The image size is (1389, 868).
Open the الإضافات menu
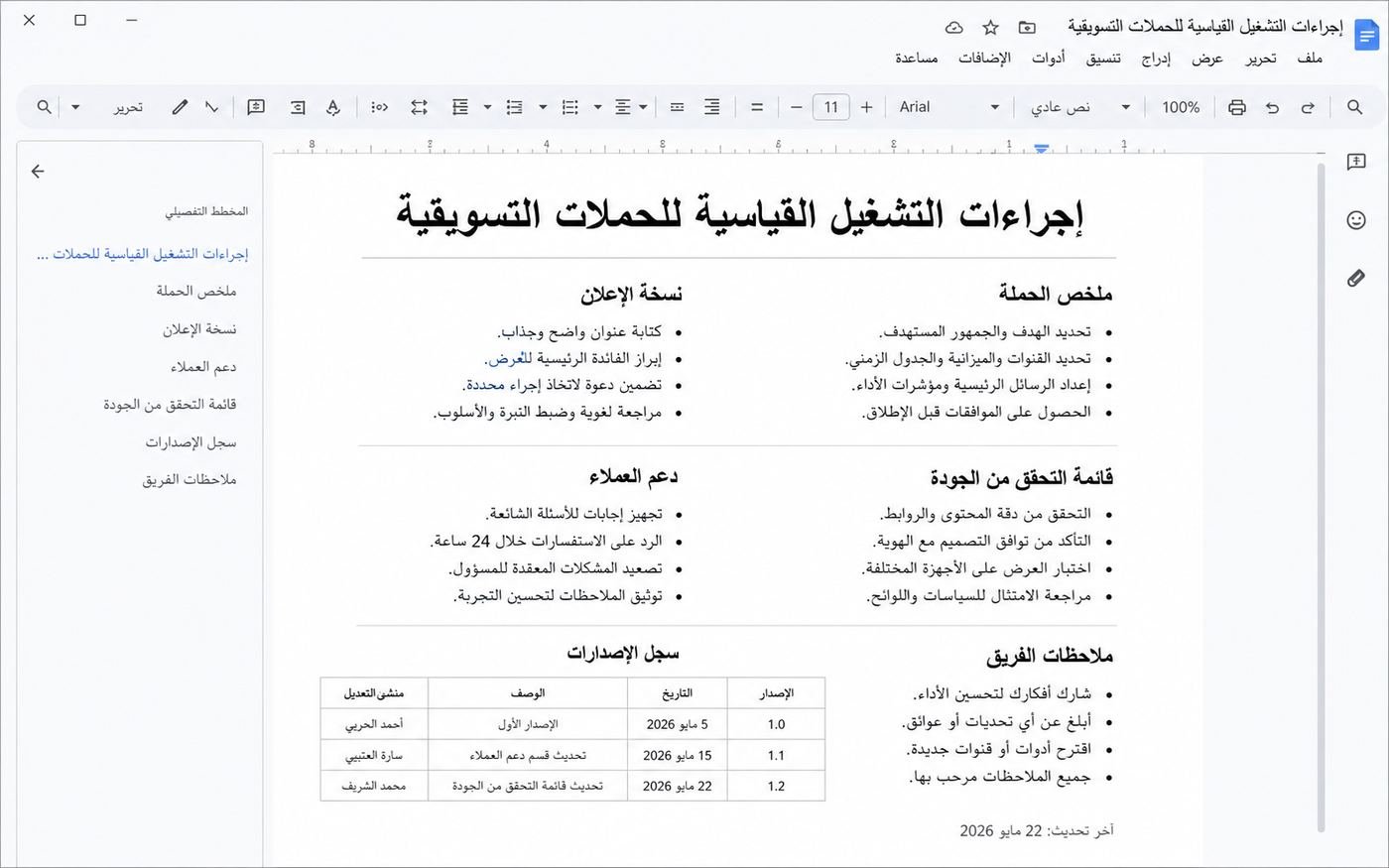click(x=984, y=59)
